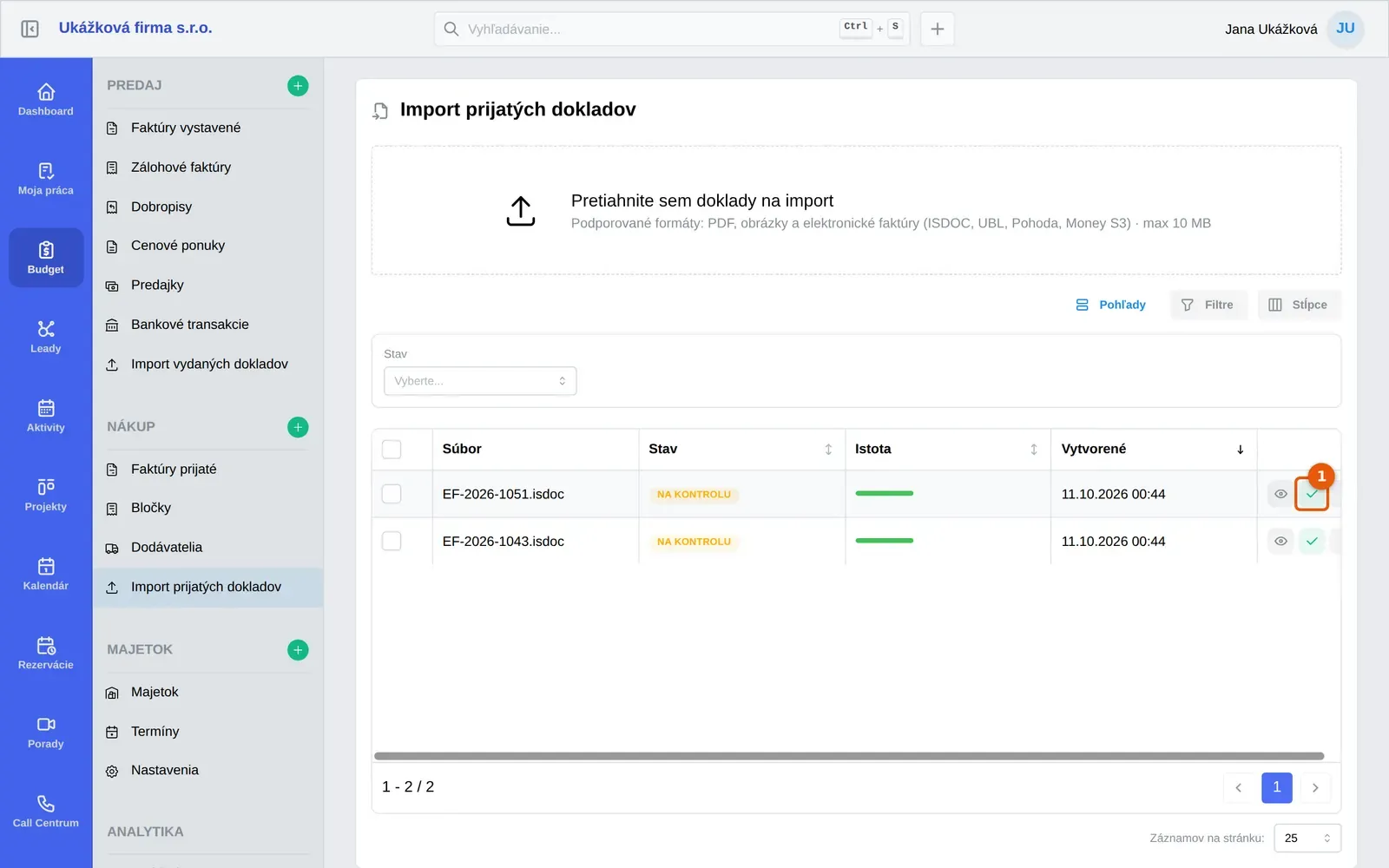Screen dimensions: 1389x868
Task: Open Porady module
Action: (46, 732)
